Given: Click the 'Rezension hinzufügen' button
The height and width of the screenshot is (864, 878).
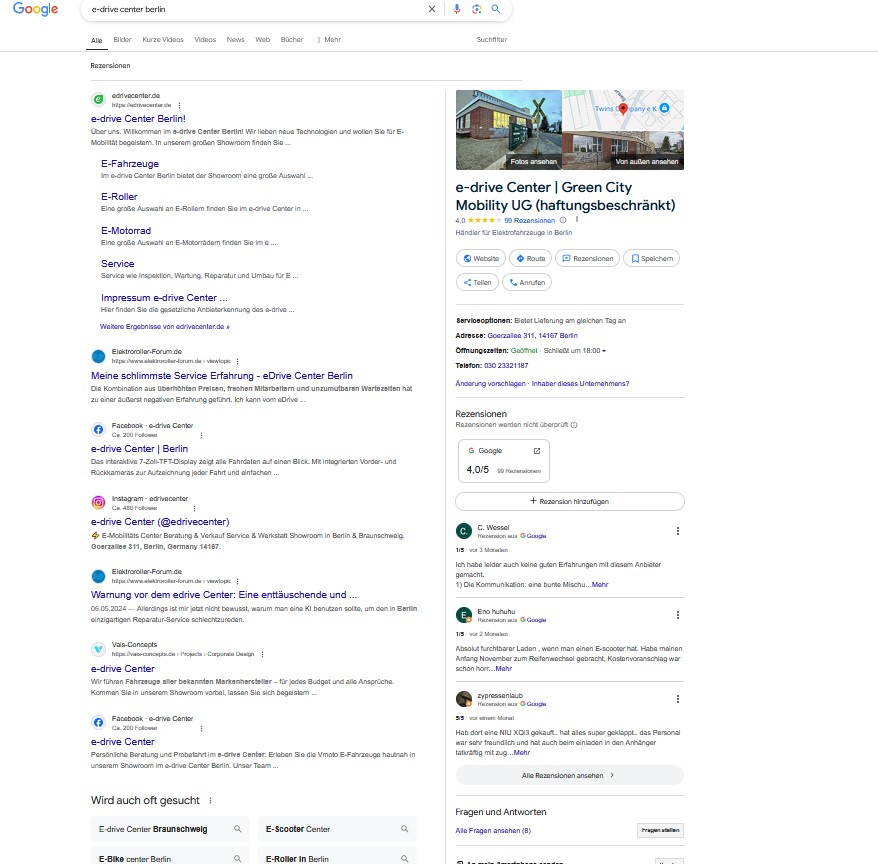Looking at the screenshot, I should click(569, 501).
